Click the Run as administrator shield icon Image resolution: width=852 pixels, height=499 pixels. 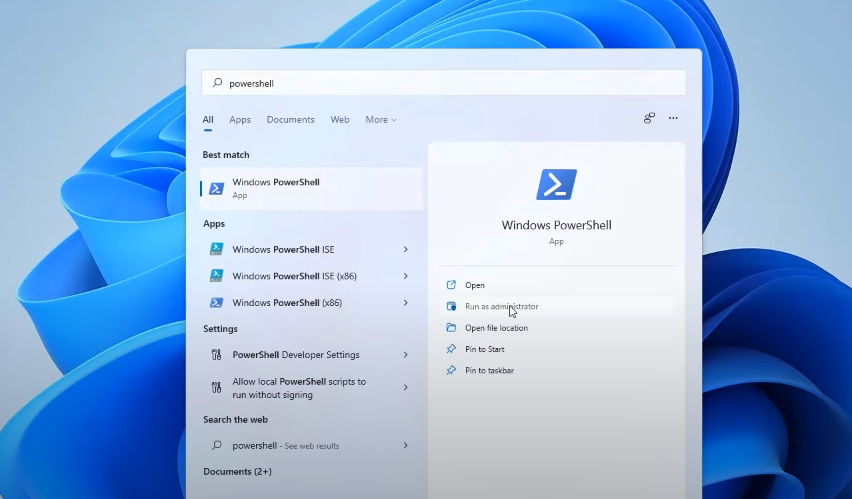(451, 306)
